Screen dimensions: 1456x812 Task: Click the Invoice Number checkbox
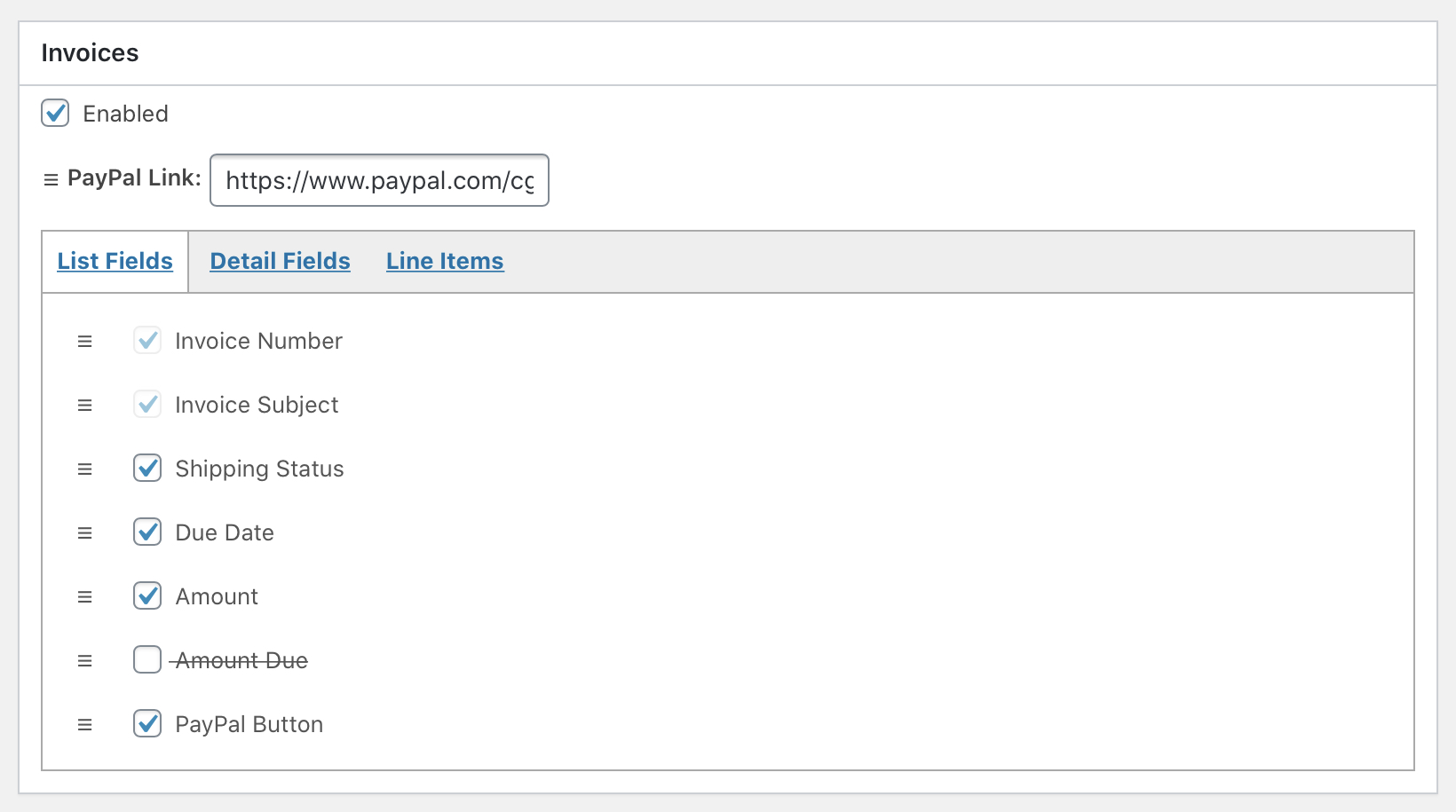click(147, 340)
